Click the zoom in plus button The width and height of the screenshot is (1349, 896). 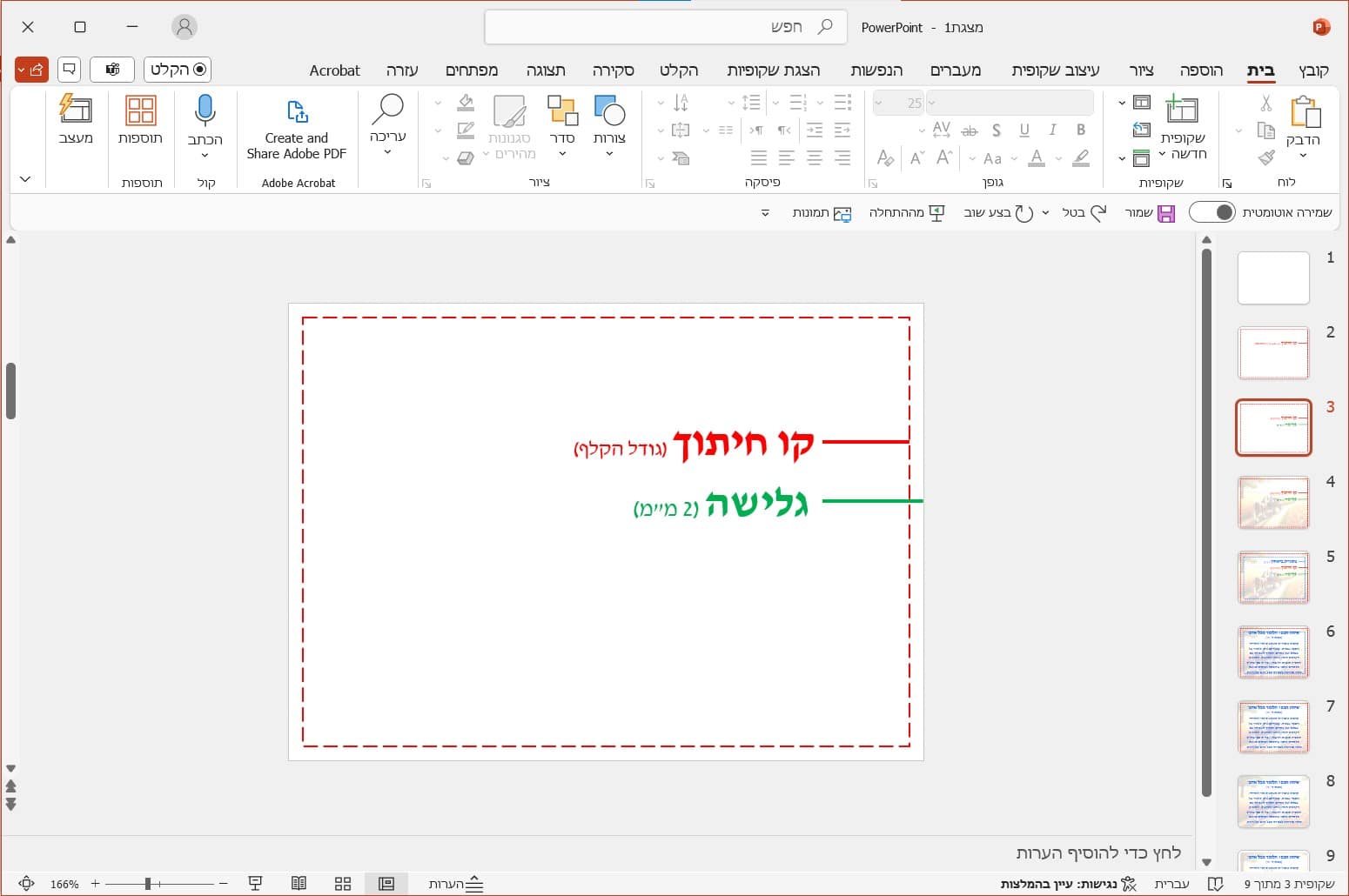(96, 884)
